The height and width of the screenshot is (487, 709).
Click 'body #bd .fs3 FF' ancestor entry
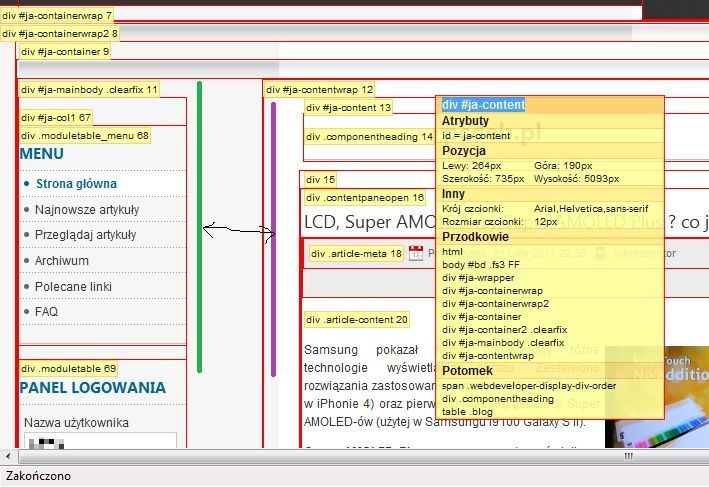click(x=480, y=265)
